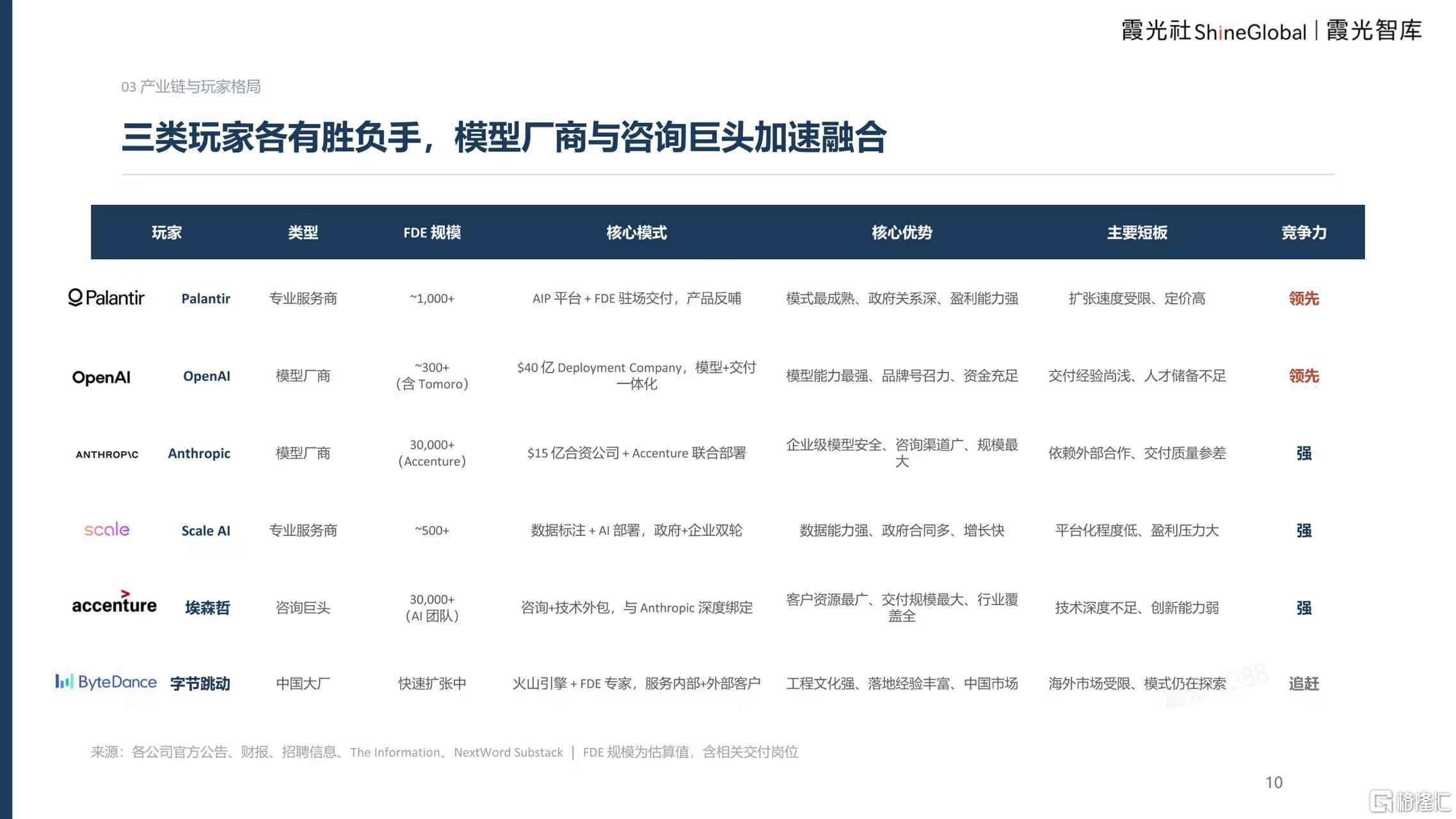Click the slide title 三类玩家各有胜负手

504,138
